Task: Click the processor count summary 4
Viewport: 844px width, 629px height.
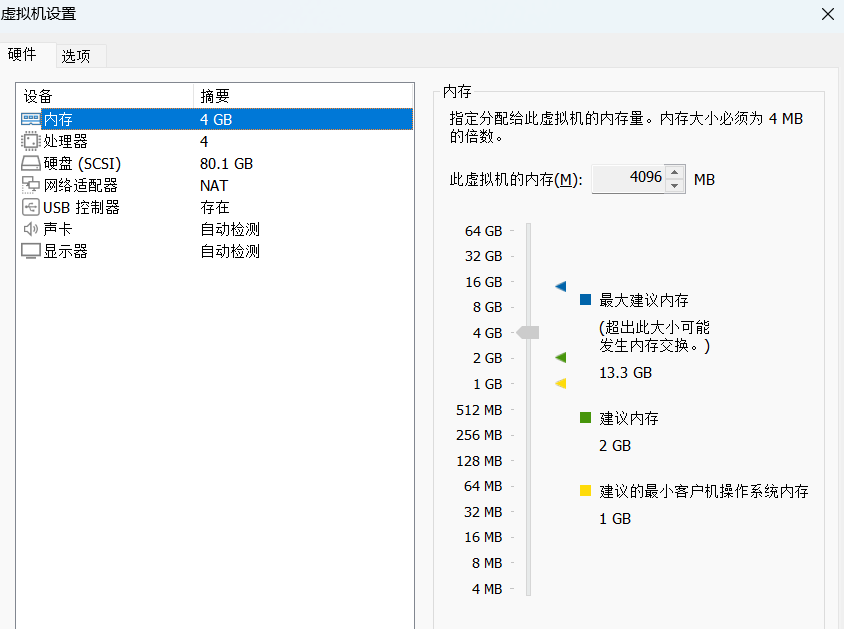Action: click(204, 142)
